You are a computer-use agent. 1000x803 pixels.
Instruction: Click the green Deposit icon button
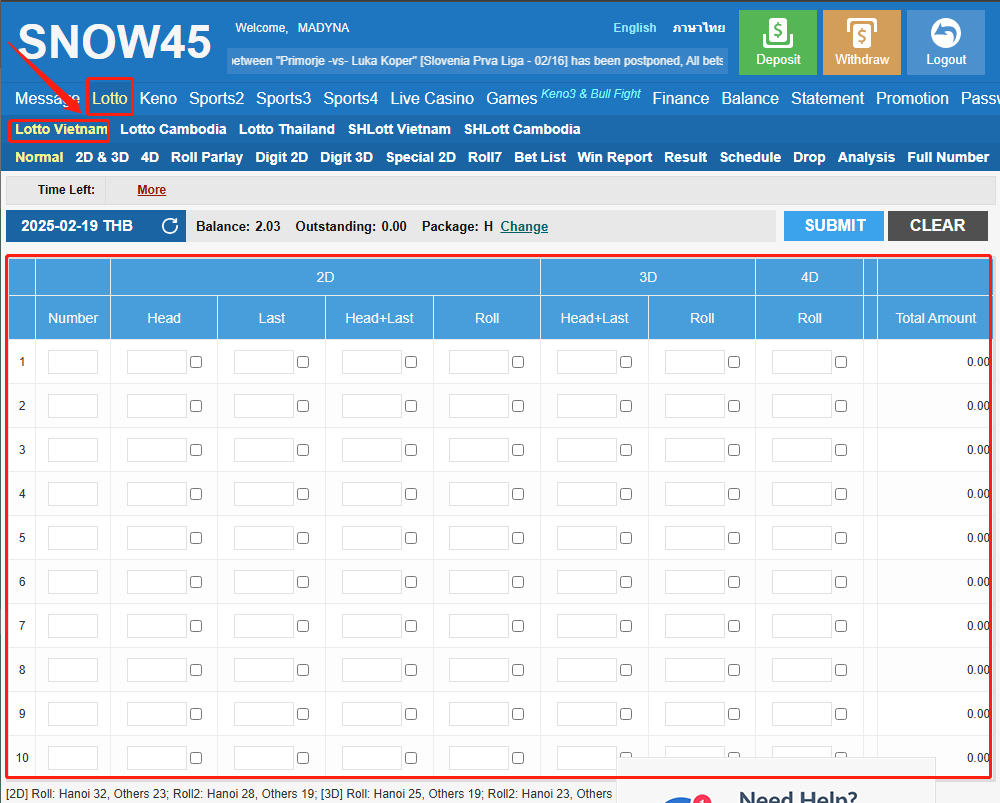click(x=778, y=42)
